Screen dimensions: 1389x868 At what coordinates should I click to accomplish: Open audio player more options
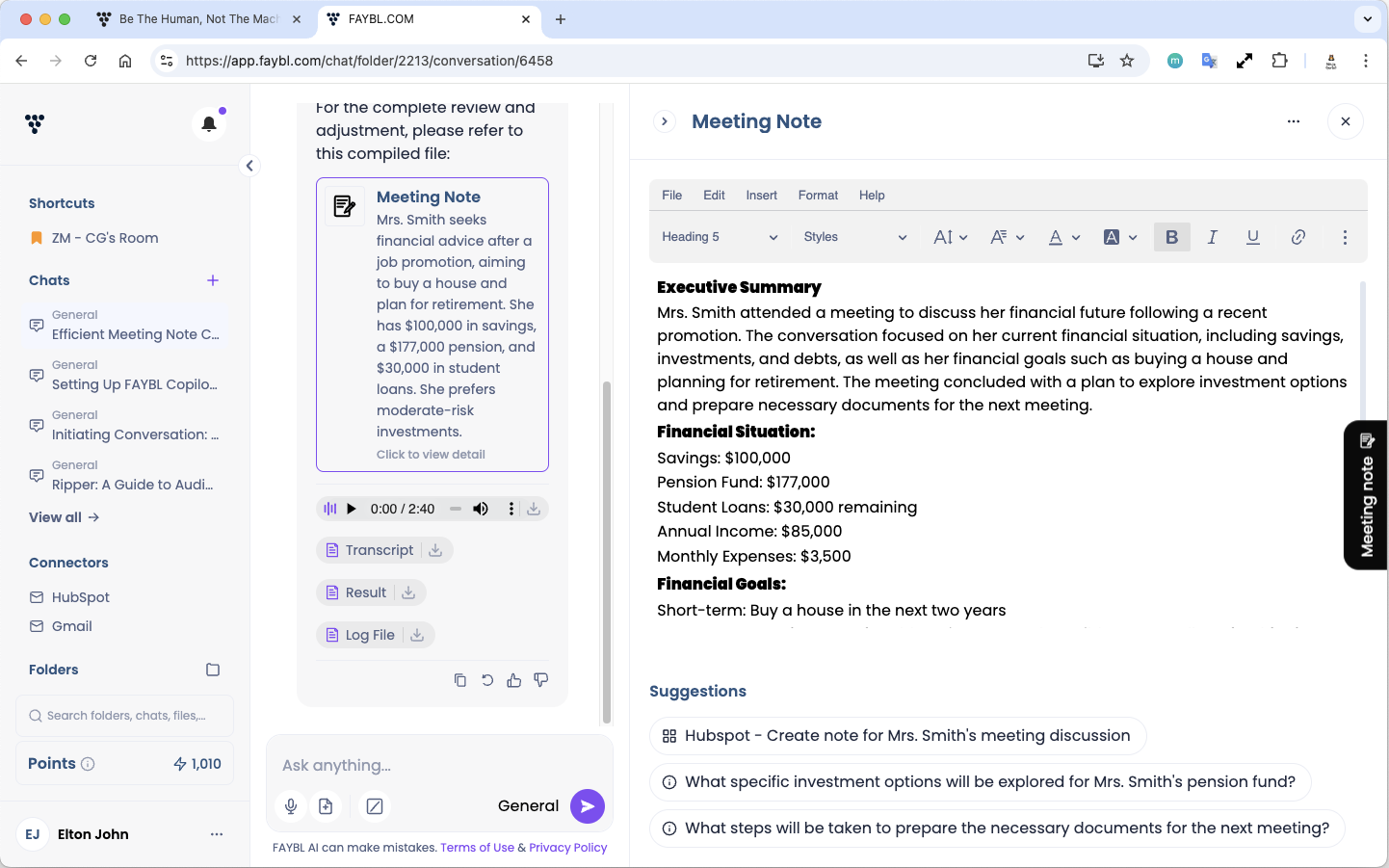[511, 509]
